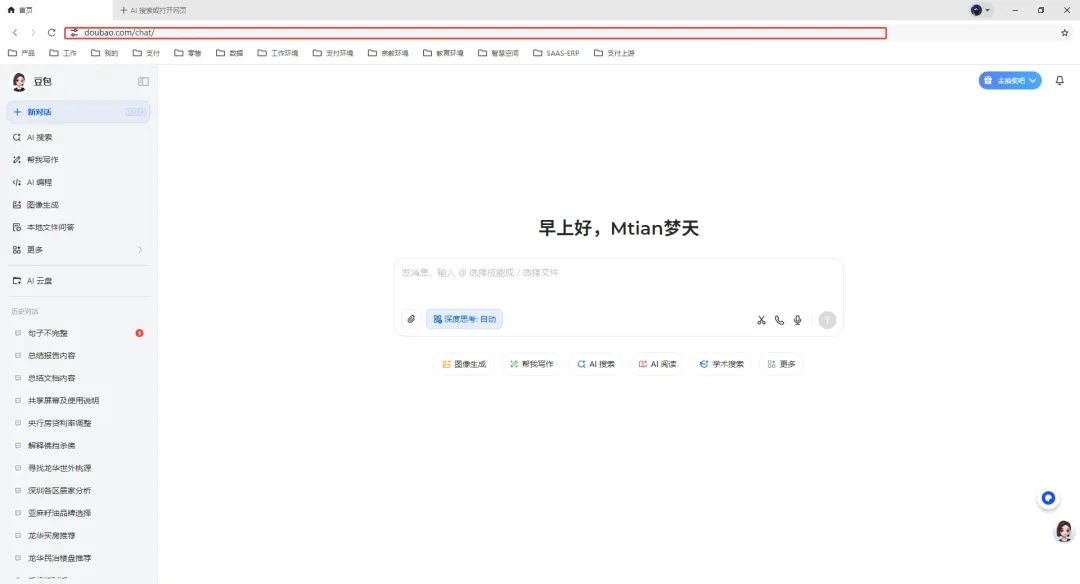Start a voice call with phone icon
The height and width of the screenshot is (584, 1080).
(779, 320)
